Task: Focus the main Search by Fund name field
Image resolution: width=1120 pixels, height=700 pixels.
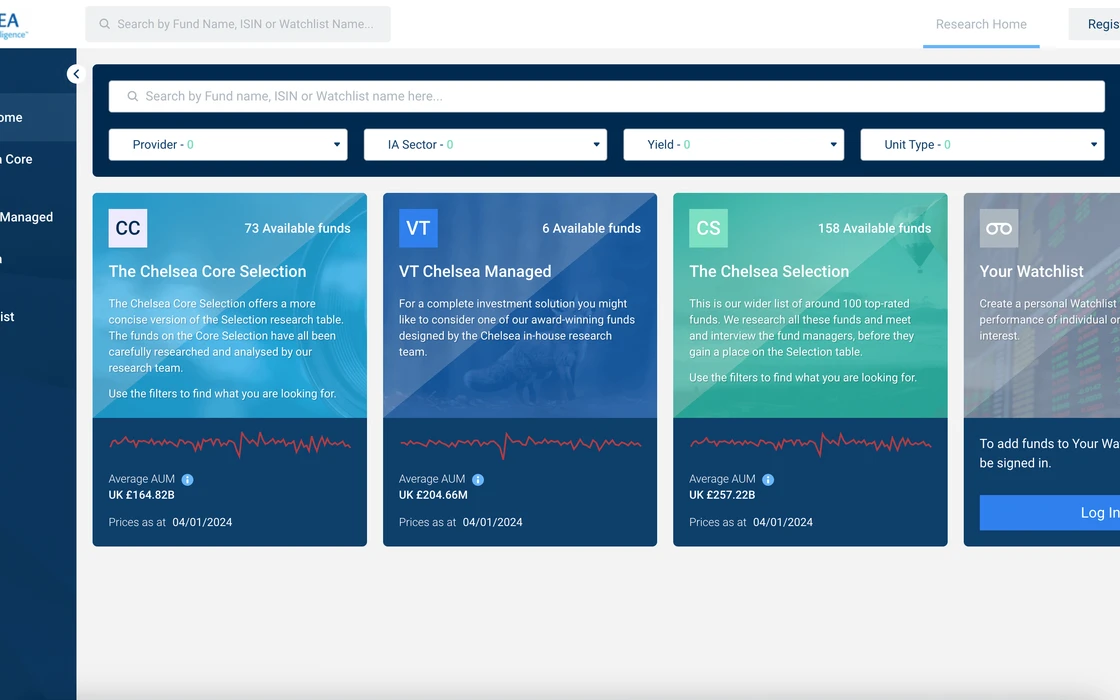Action: coord(606,96)
